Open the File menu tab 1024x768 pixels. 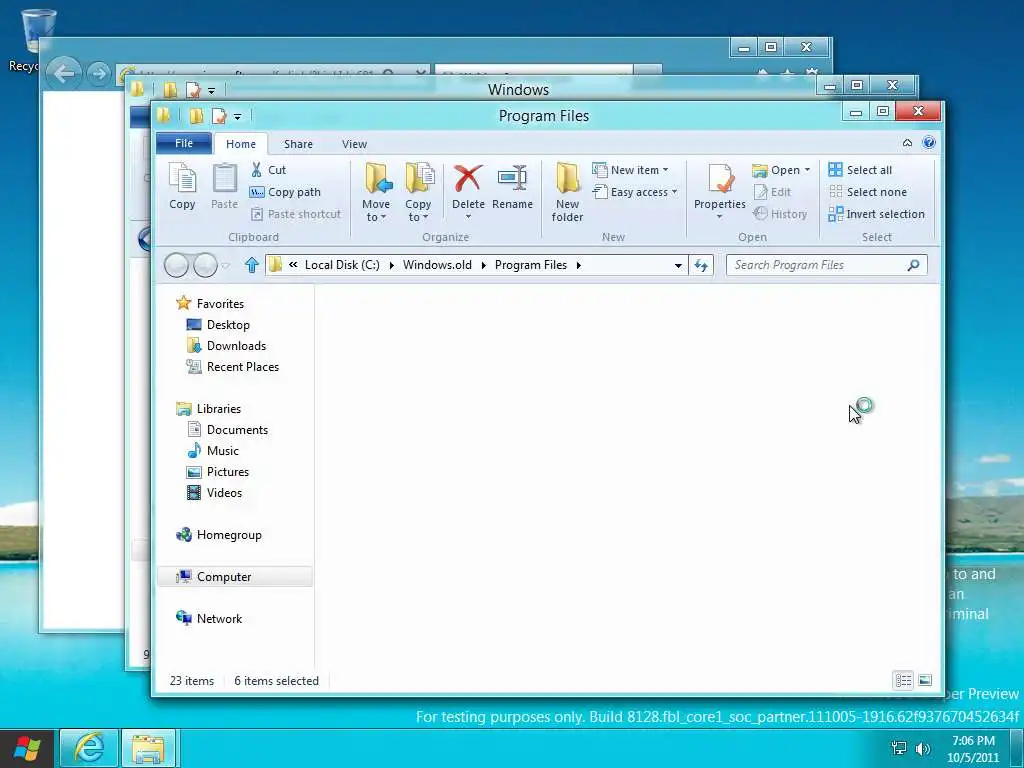[x=184, y=143]
